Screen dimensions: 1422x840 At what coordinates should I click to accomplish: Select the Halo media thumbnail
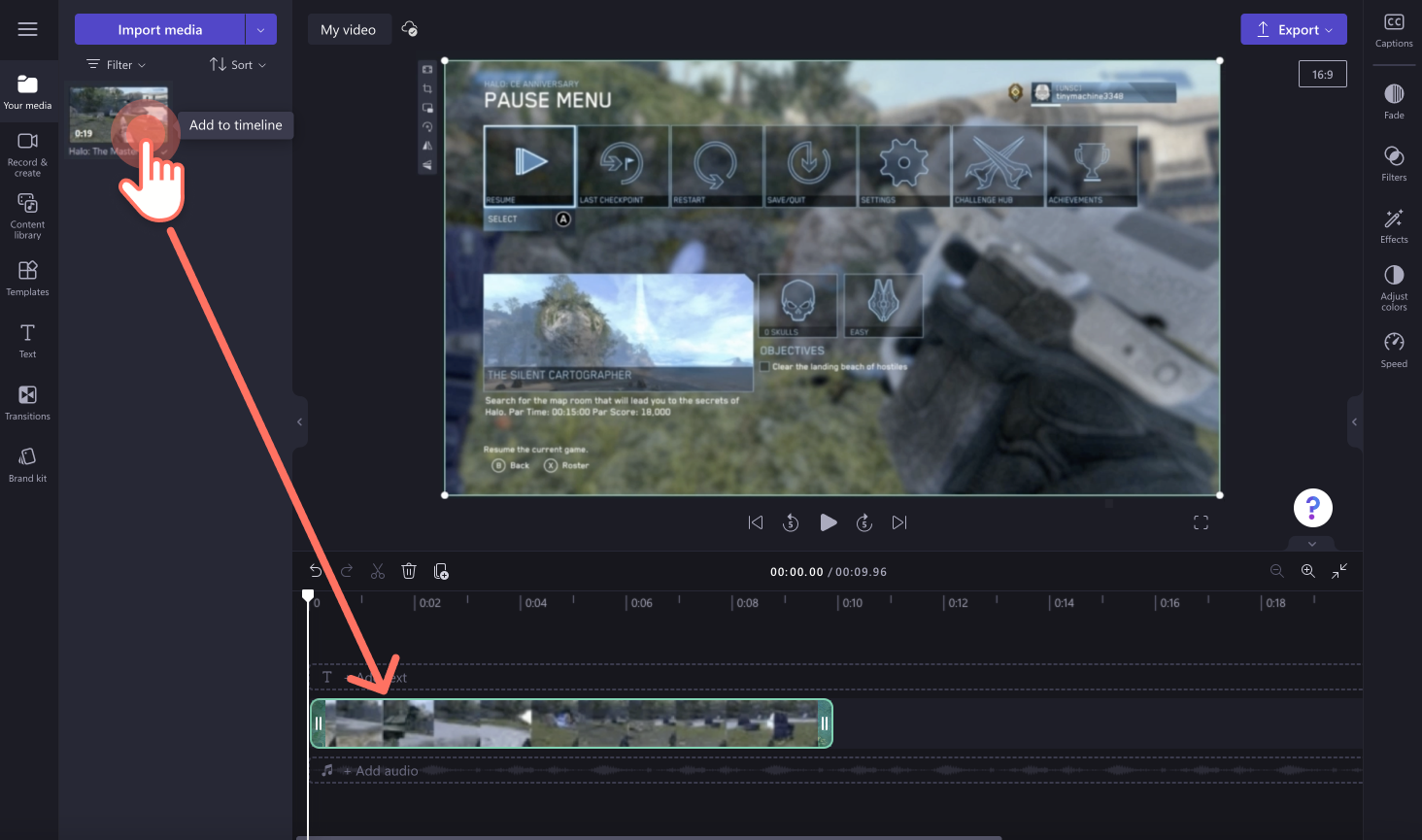pyautogui.click(x=118, y=115)
